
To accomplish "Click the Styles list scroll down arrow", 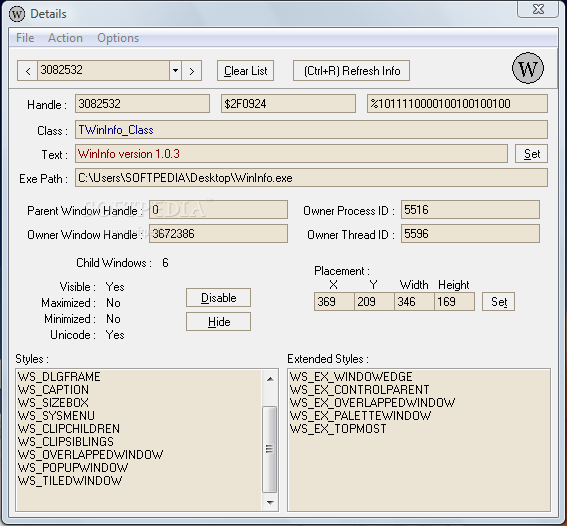I will [270, 502].
